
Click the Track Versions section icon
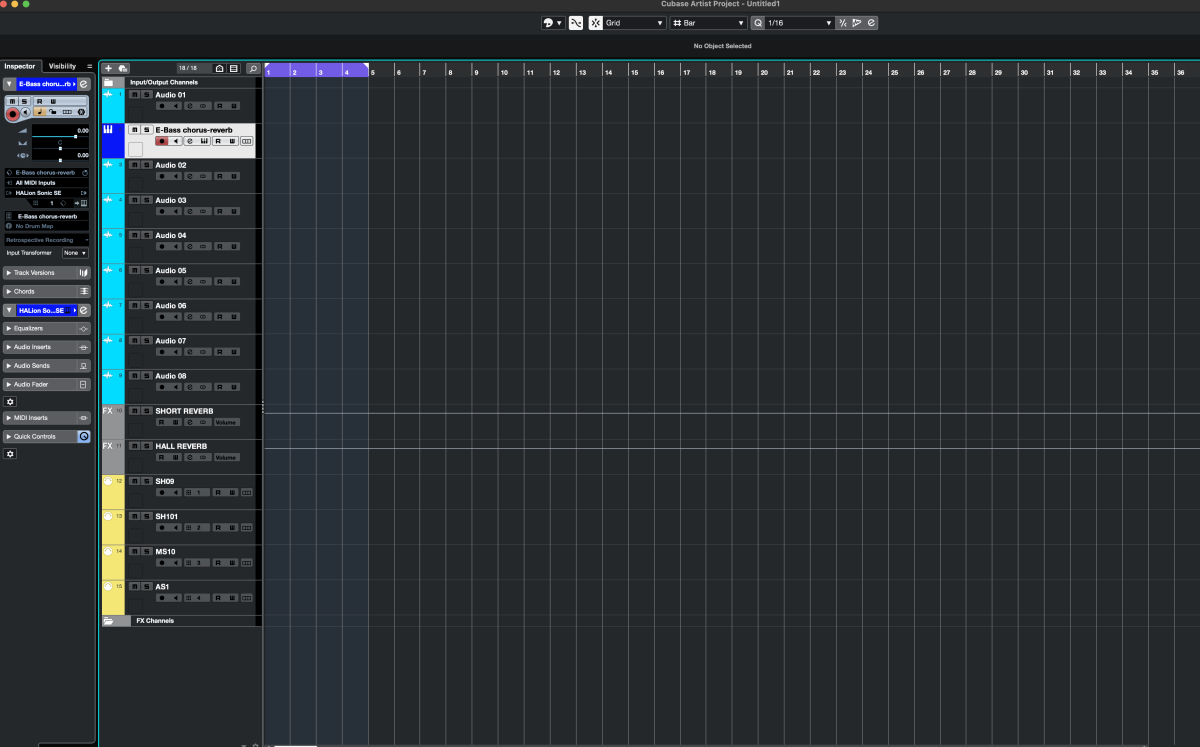(84, 273)
